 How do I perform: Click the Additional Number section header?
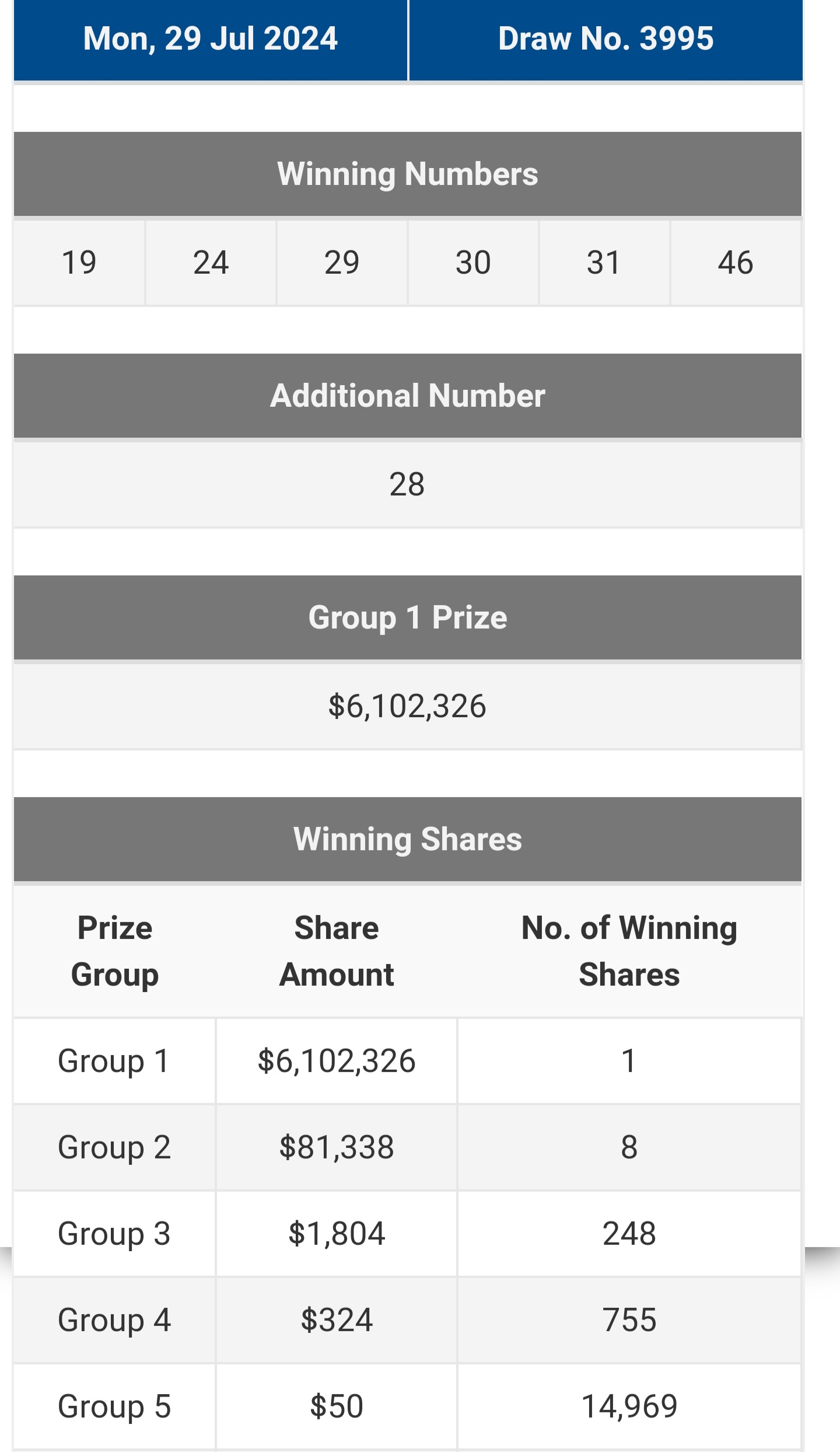(x=407, y=396)
